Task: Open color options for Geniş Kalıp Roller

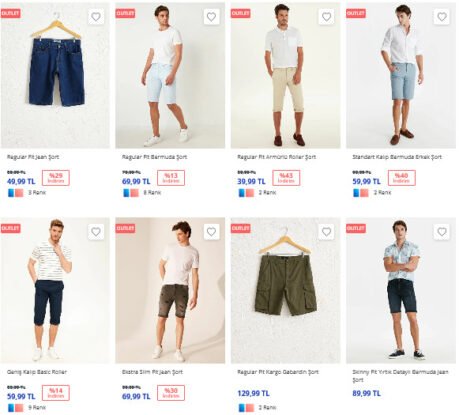Action: coord(16,408)
